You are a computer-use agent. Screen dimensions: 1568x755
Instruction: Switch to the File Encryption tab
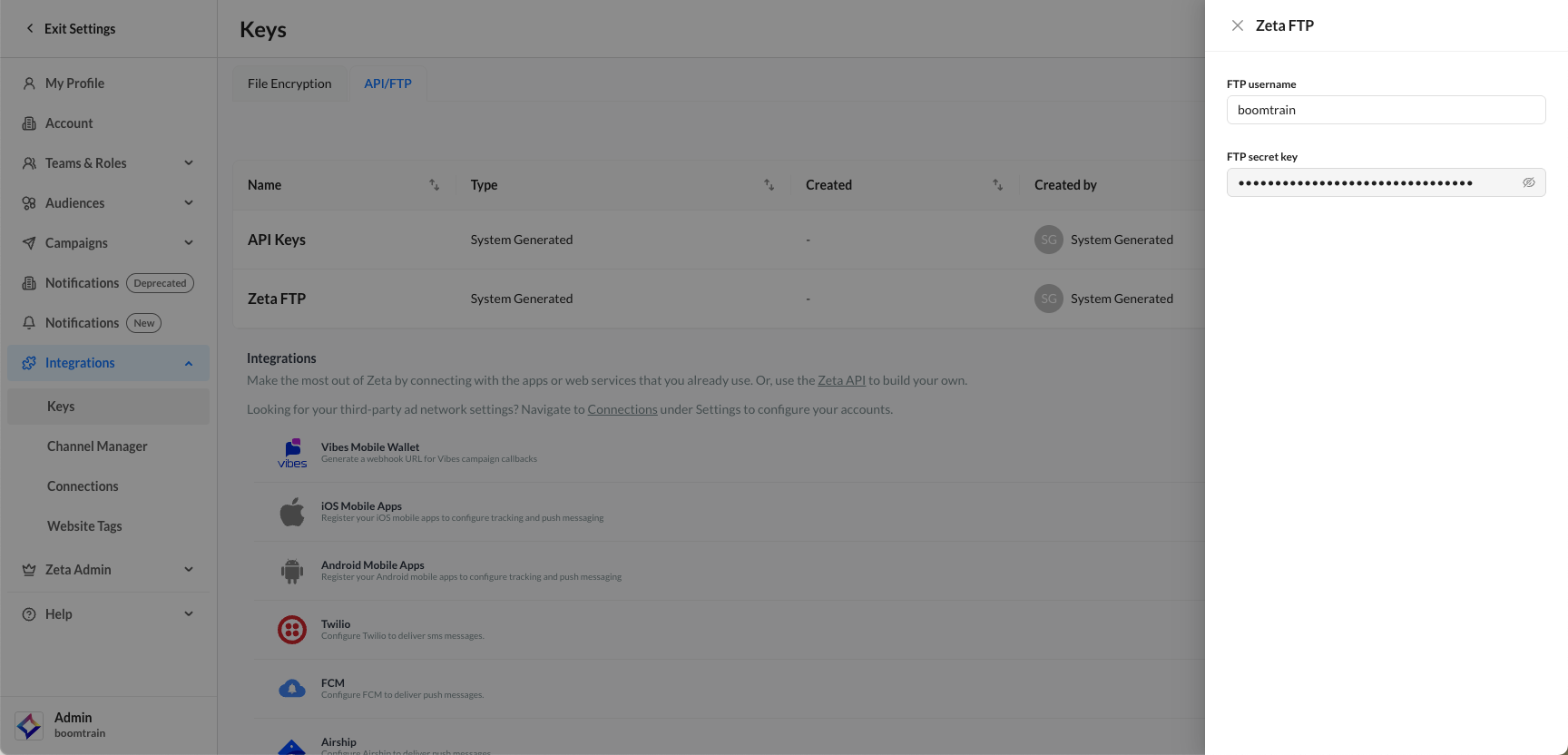coord(289,83)
